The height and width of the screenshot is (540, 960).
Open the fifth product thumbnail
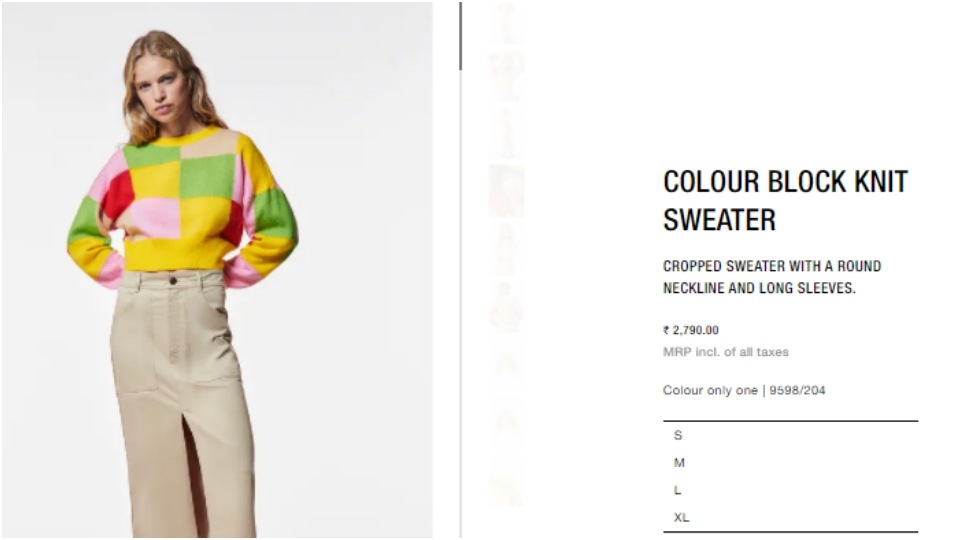click(x=506, y=249)
